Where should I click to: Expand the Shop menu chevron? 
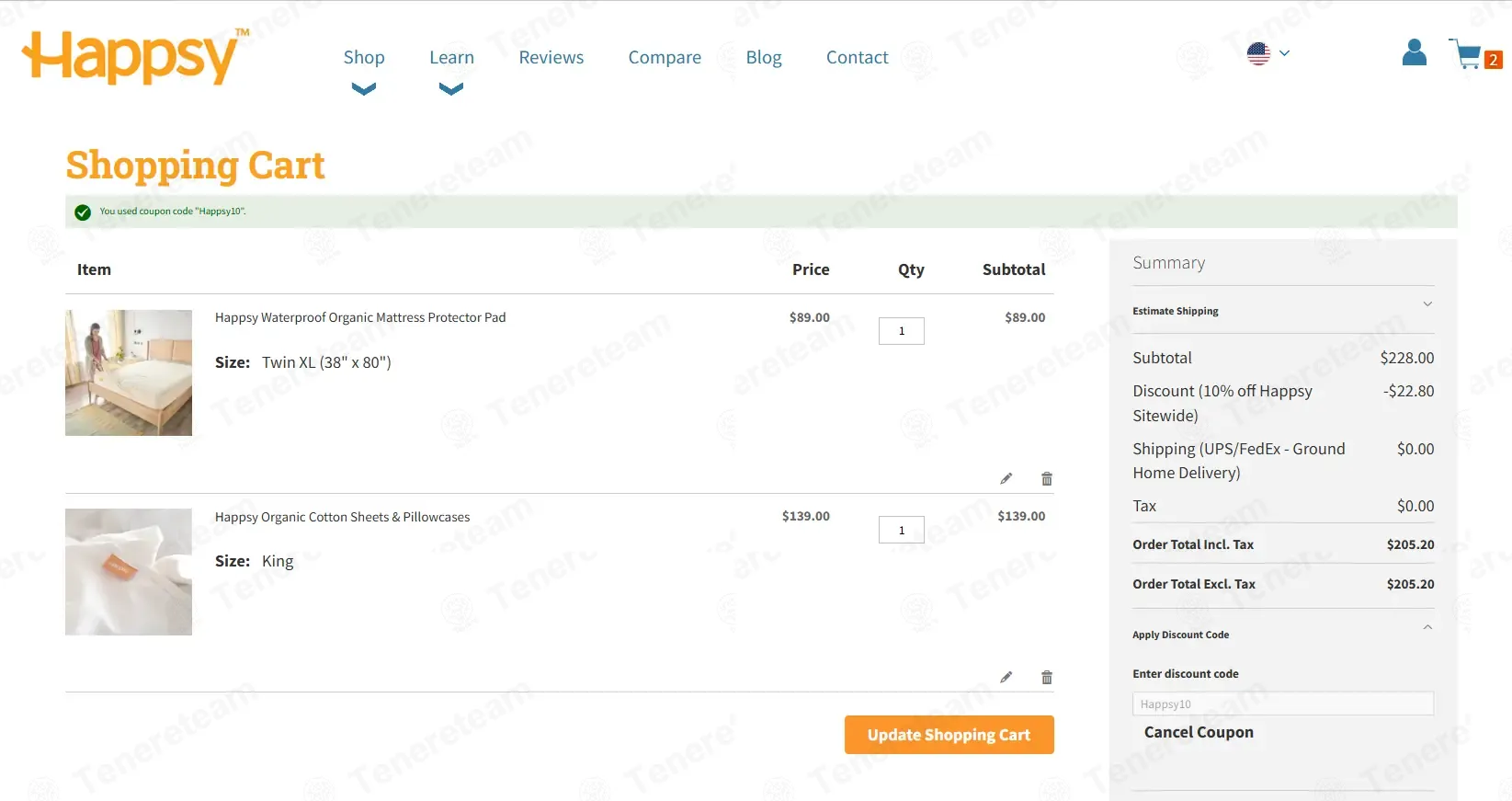[x=364, y=89]
